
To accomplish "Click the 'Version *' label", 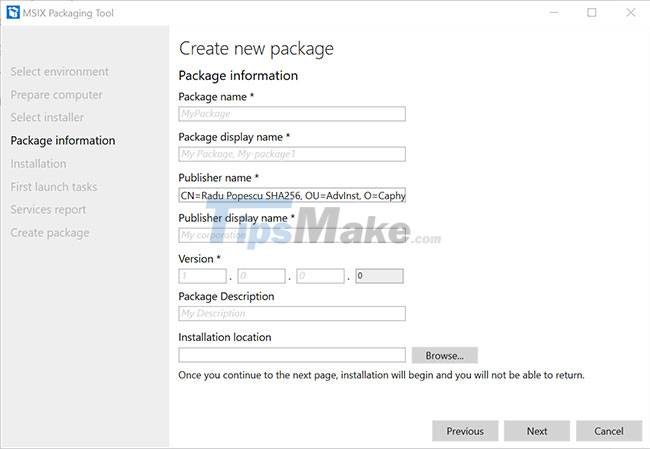I will pyautogui.click(x=199, y=259).
